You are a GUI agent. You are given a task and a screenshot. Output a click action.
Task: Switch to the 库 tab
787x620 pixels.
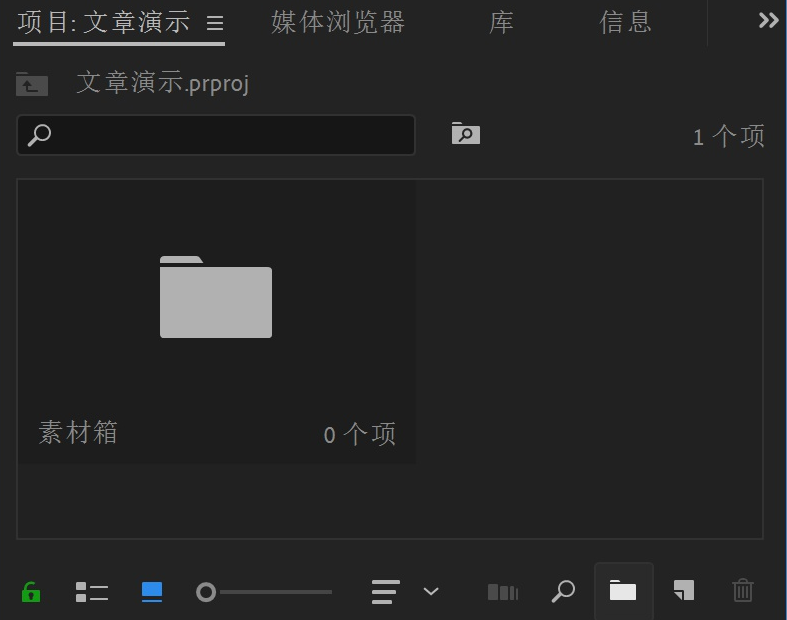tap(501, 23)
